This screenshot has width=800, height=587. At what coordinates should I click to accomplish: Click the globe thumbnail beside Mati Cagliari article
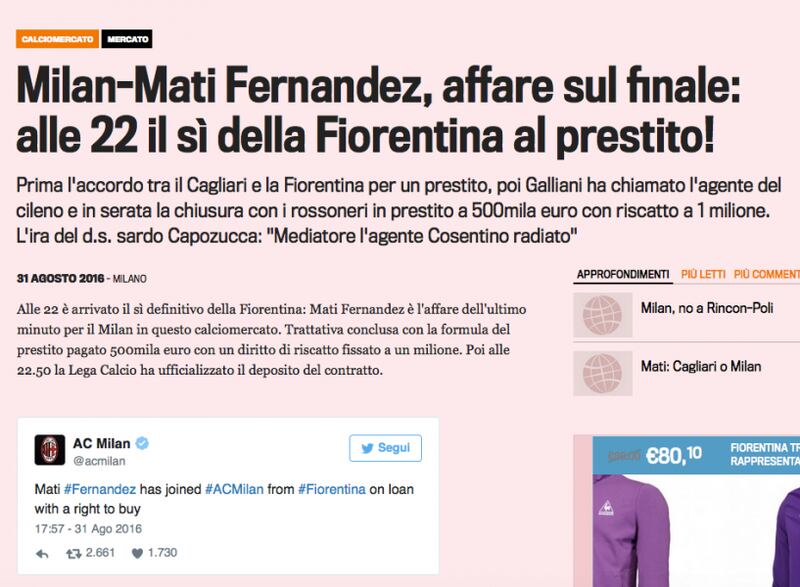[x=603, y=374]
